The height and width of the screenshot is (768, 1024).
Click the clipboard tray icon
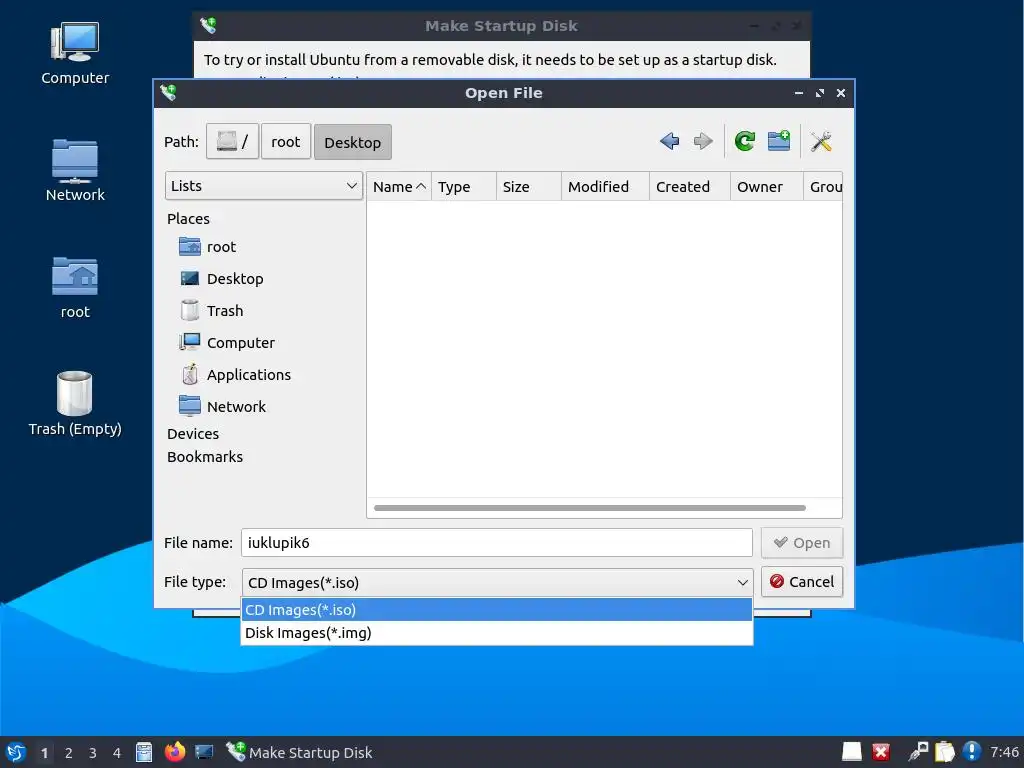point(944,752)
